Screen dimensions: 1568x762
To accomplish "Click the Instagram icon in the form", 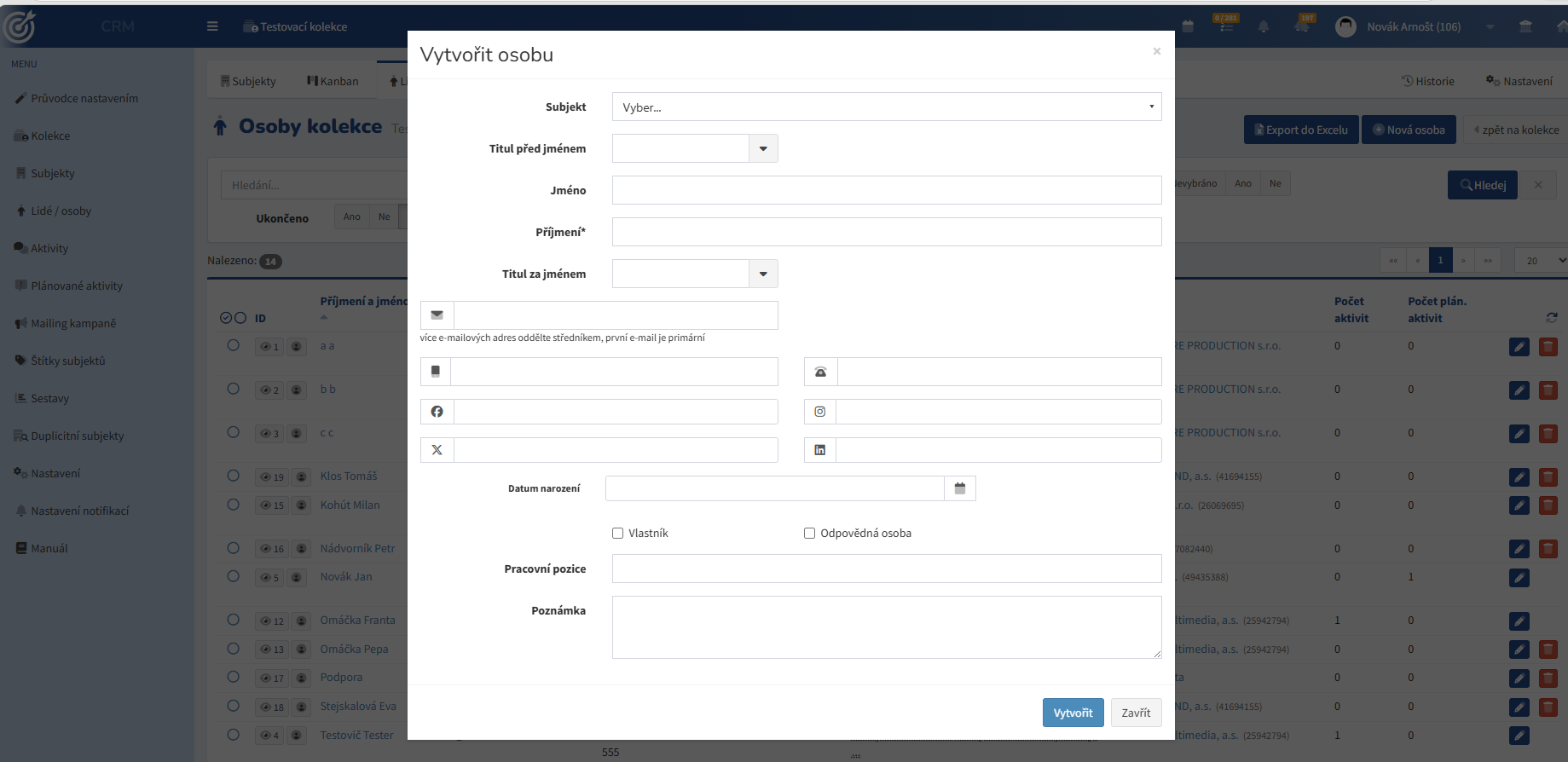I will (x=819, y=412).
